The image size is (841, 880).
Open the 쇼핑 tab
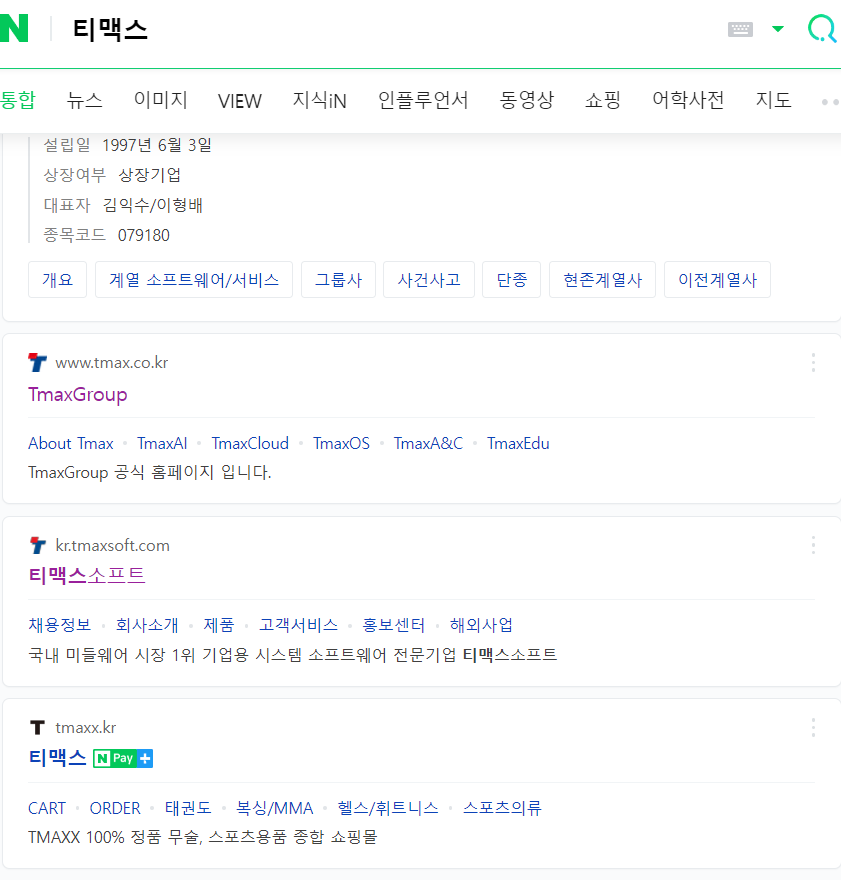tap(603, 100)
